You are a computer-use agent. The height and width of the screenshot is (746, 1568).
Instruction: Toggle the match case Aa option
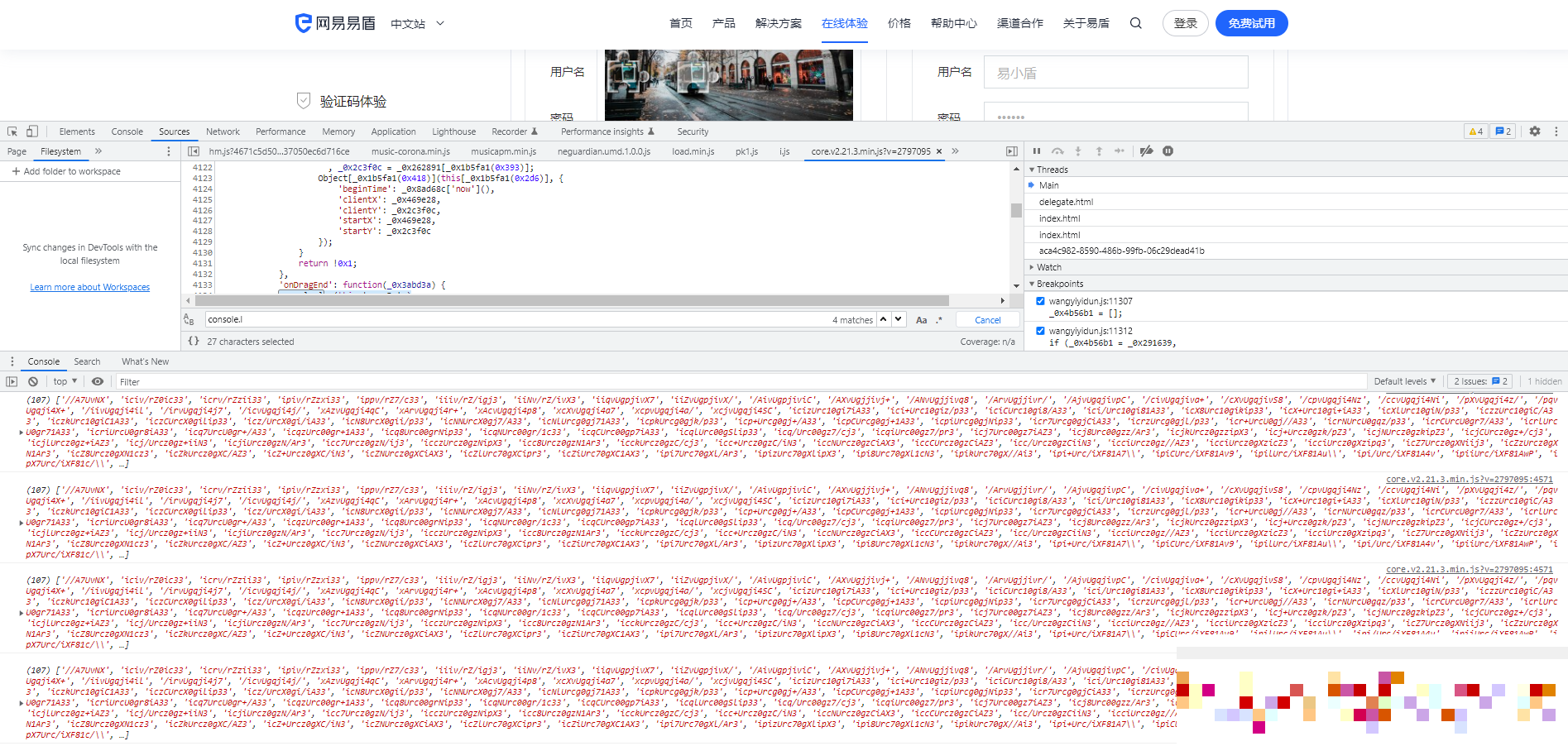click(921, 320)
